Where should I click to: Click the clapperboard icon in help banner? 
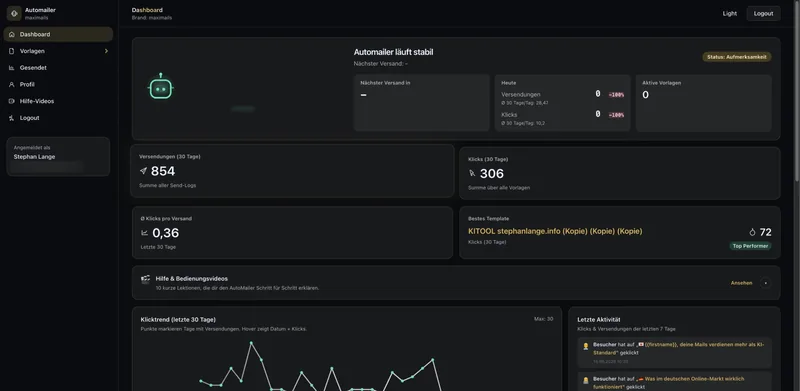tap(145, 279)
